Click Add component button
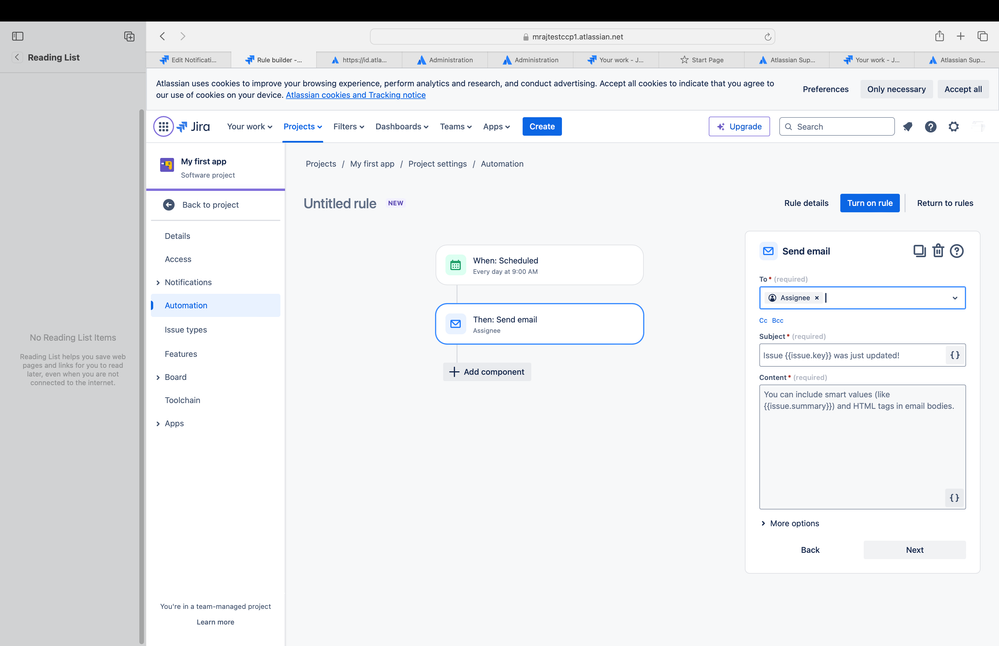999x646 pixels. 487,372
